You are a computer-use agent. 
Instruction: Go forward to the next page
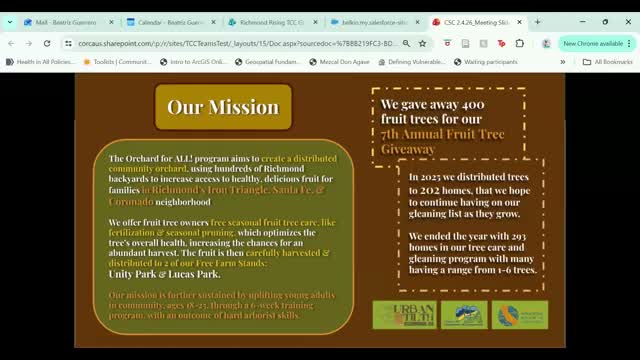tap(29, 43)
